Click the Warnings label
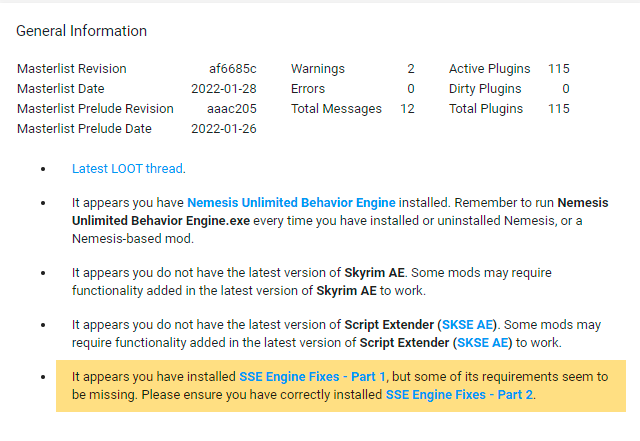The width and height of the screenshot is (640, 441). [318, 69]
